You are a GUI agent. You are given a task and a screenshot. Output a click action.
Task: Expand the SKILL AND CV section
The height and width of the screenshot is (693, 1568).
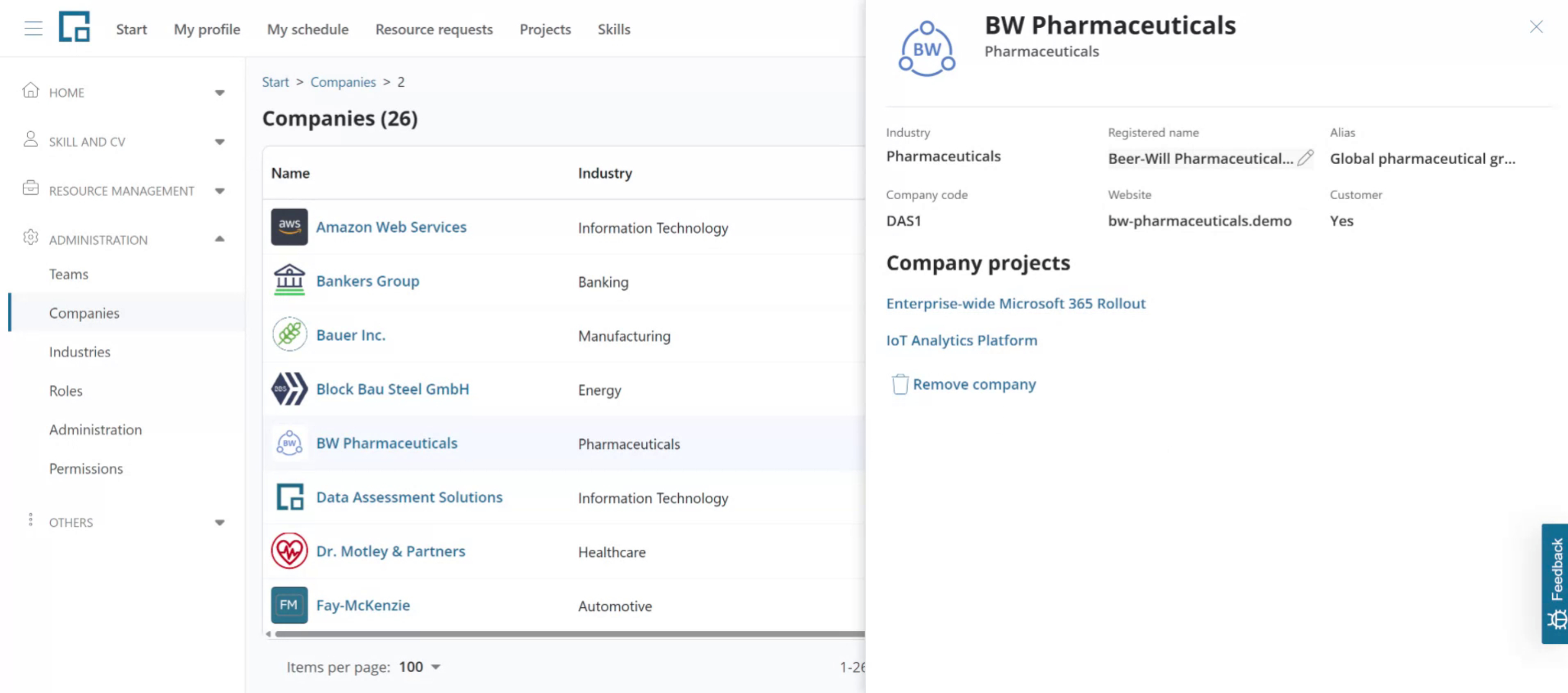[x=220, y=142]
